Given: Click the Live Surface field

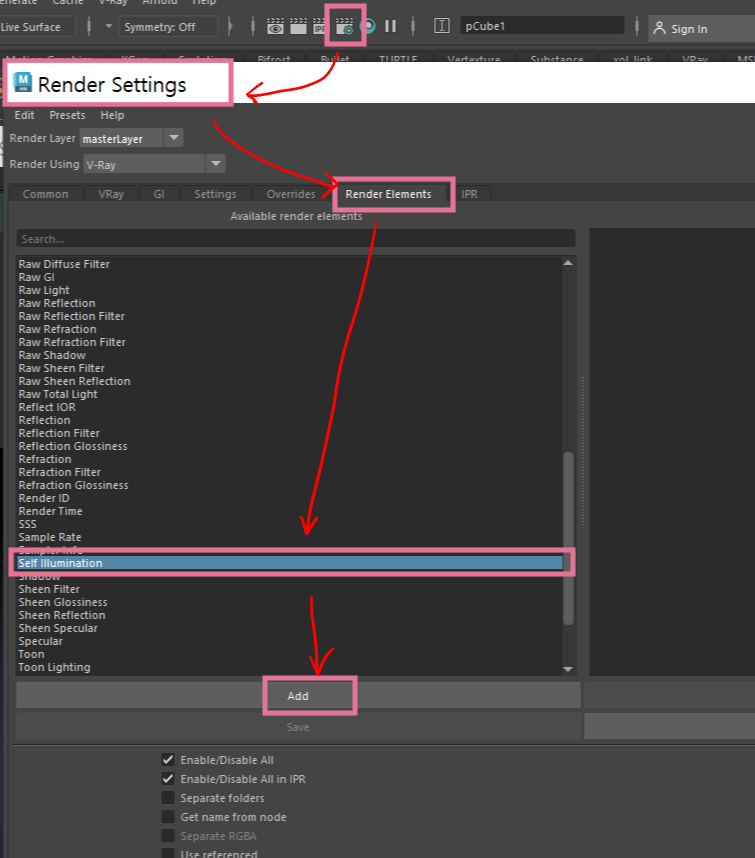Looking at the screenshot, I should [36, 27].
